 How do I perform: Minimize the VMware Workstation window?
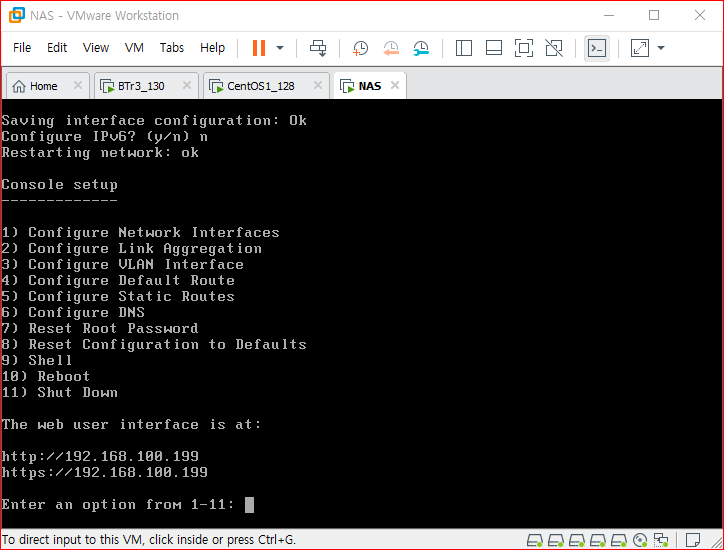click(x=609, y=15)
